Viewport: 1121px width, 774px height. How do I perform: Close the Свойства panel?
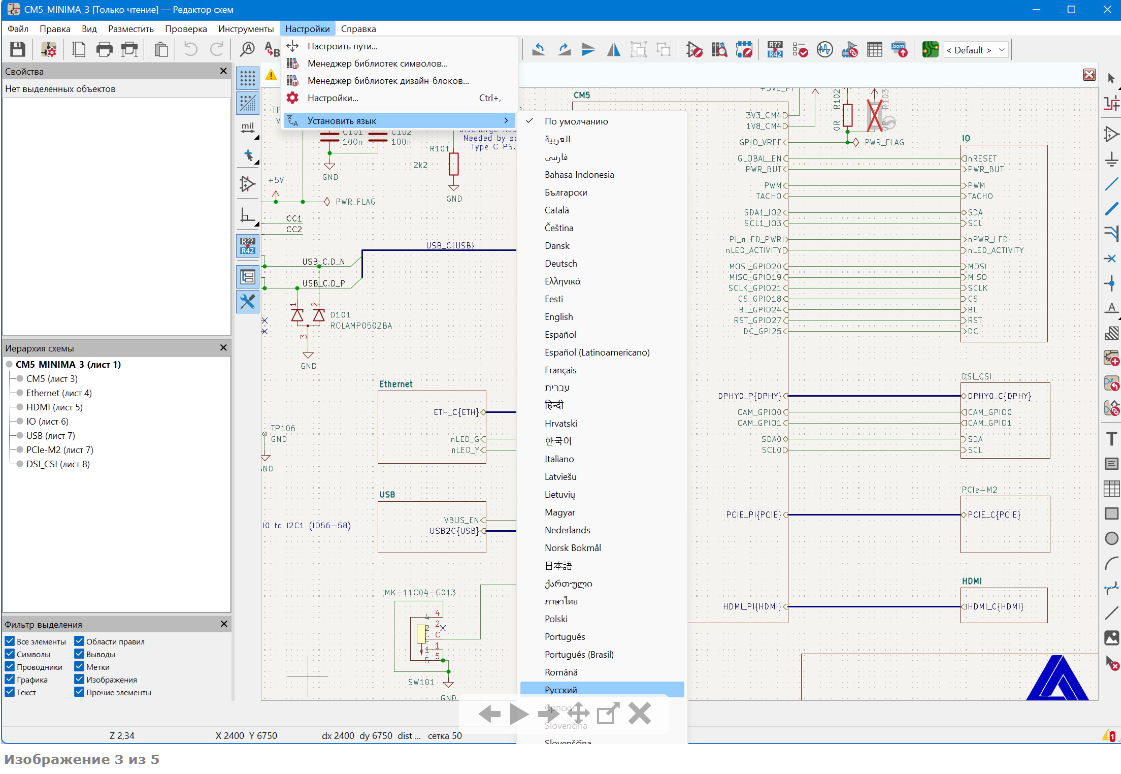pyautogui.click(x=223, y=71)
